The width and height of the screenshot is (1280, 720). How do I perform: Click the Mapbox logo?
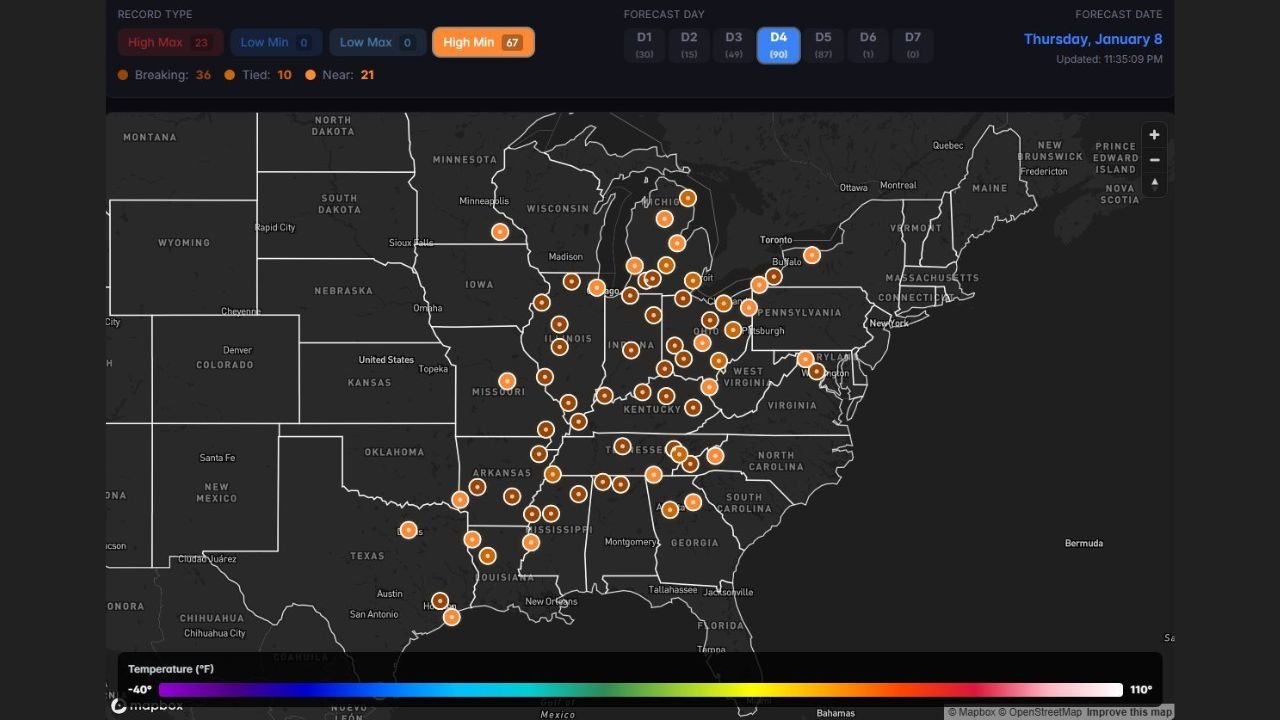pyautogui.click(x=146, y=706)
